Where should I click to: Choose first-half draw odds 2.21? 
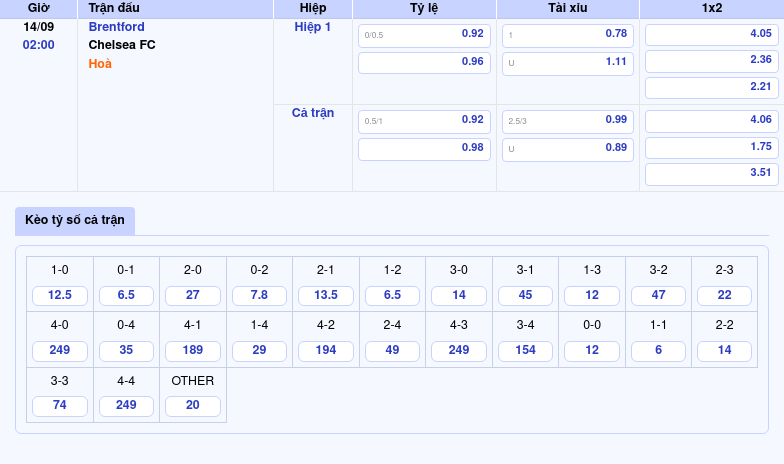click(x=711, y=87)
